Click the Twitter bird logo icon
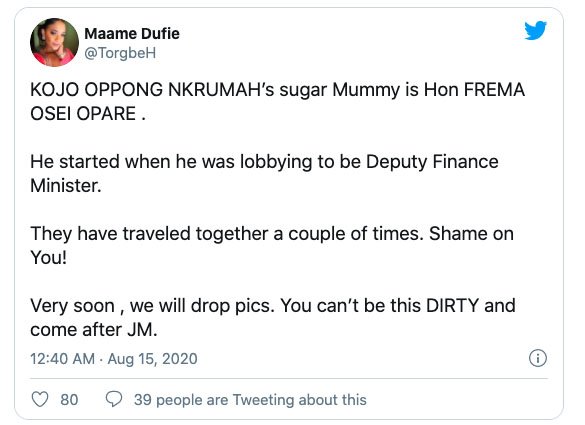Viewport: 585px width, 425px height. click(x=535, y=30)
